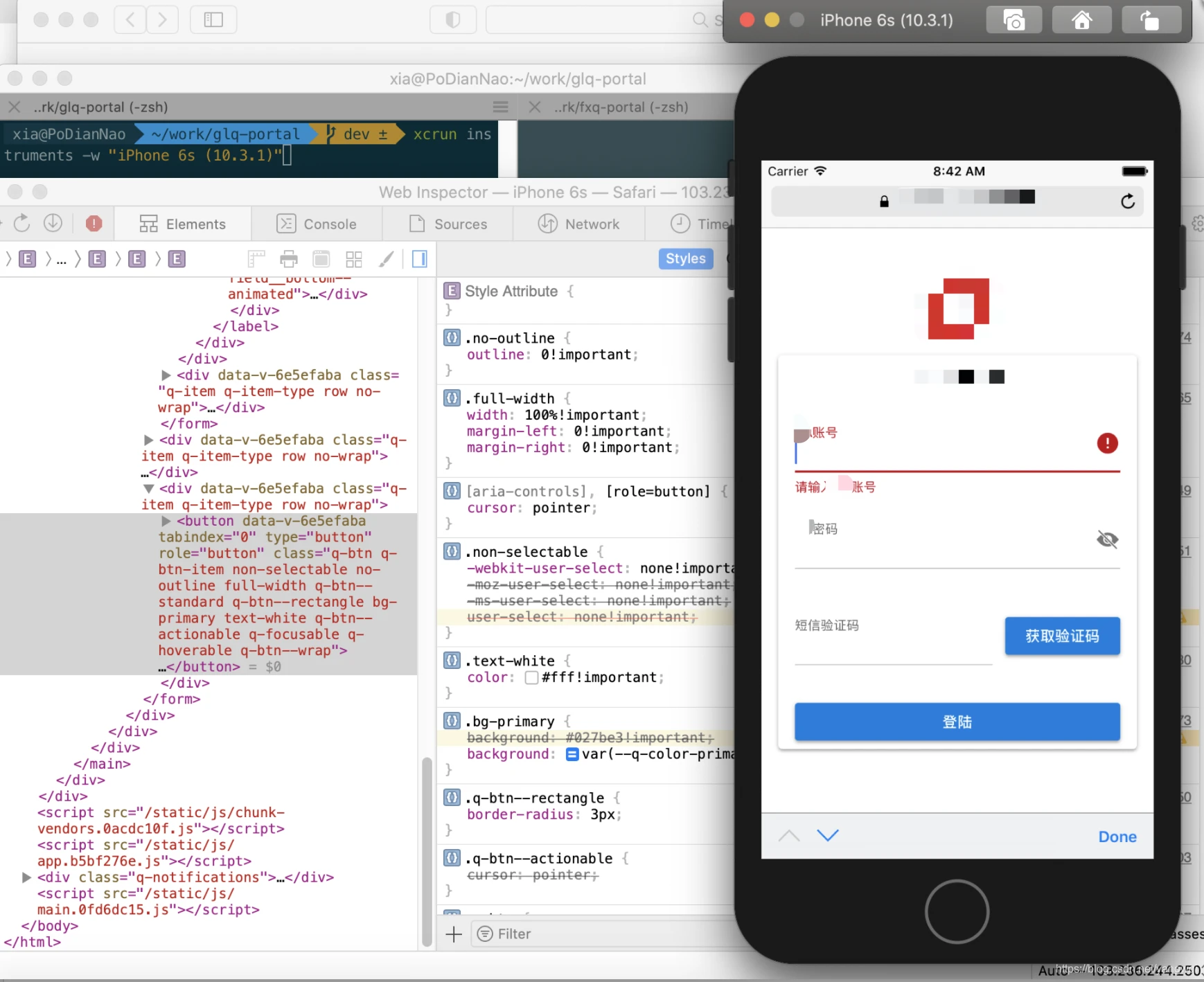Reload page in iPhone Safari
Image resolution: width=1204 pixels, height=982 pixels.
(x=1128, y=201)
